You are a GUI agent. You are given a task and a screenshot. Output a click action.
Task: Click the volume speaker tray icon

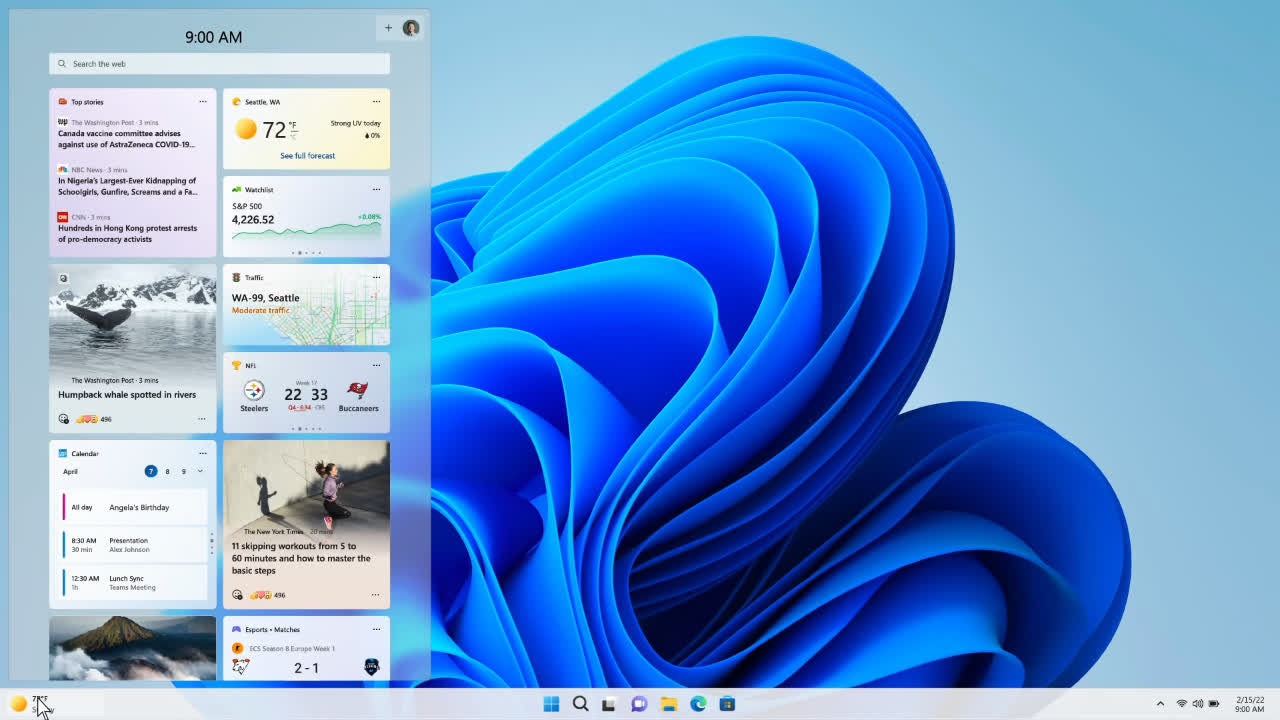[1197, 704]
